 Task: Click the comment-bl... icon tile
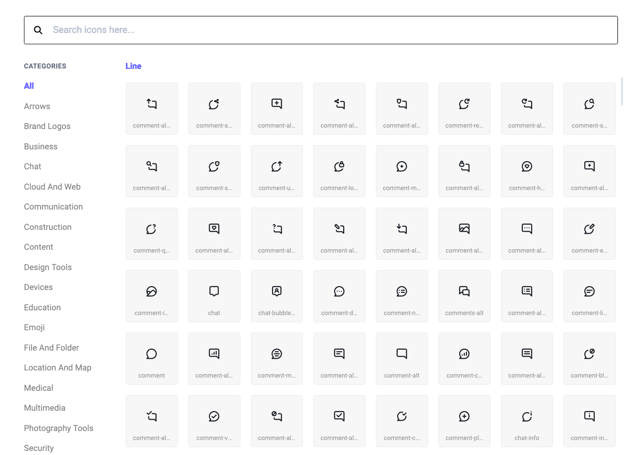[x=589, y=358]
